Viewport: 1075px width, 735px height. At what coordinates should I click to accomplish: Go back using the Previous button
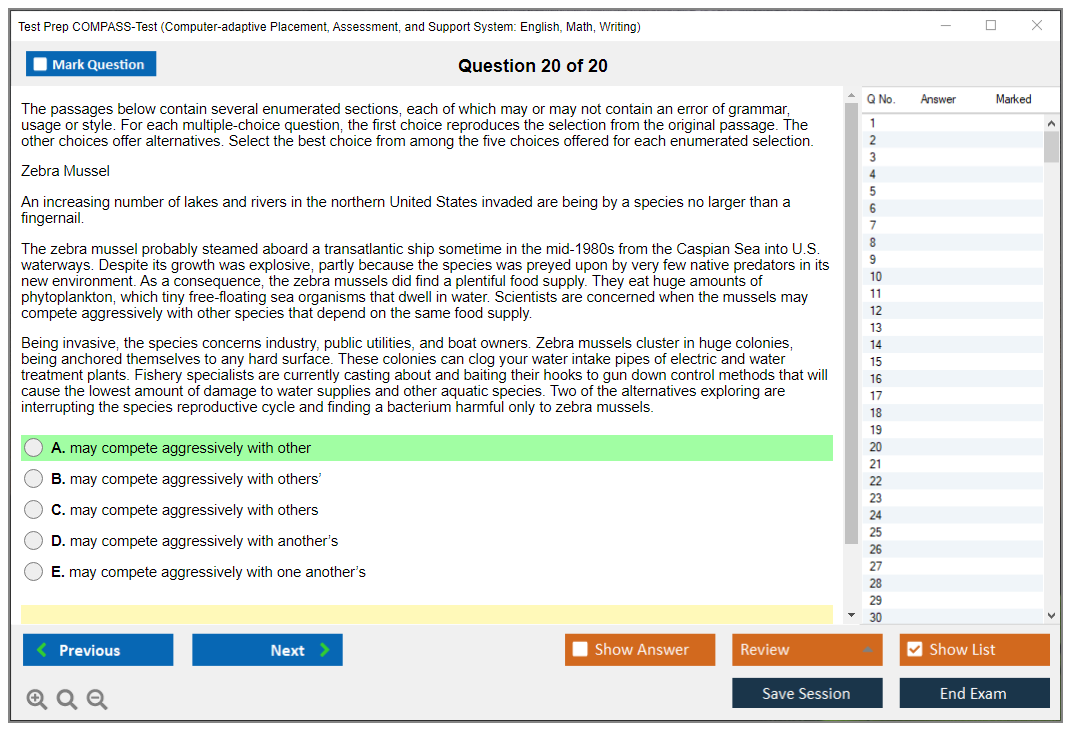click(98, 650)
